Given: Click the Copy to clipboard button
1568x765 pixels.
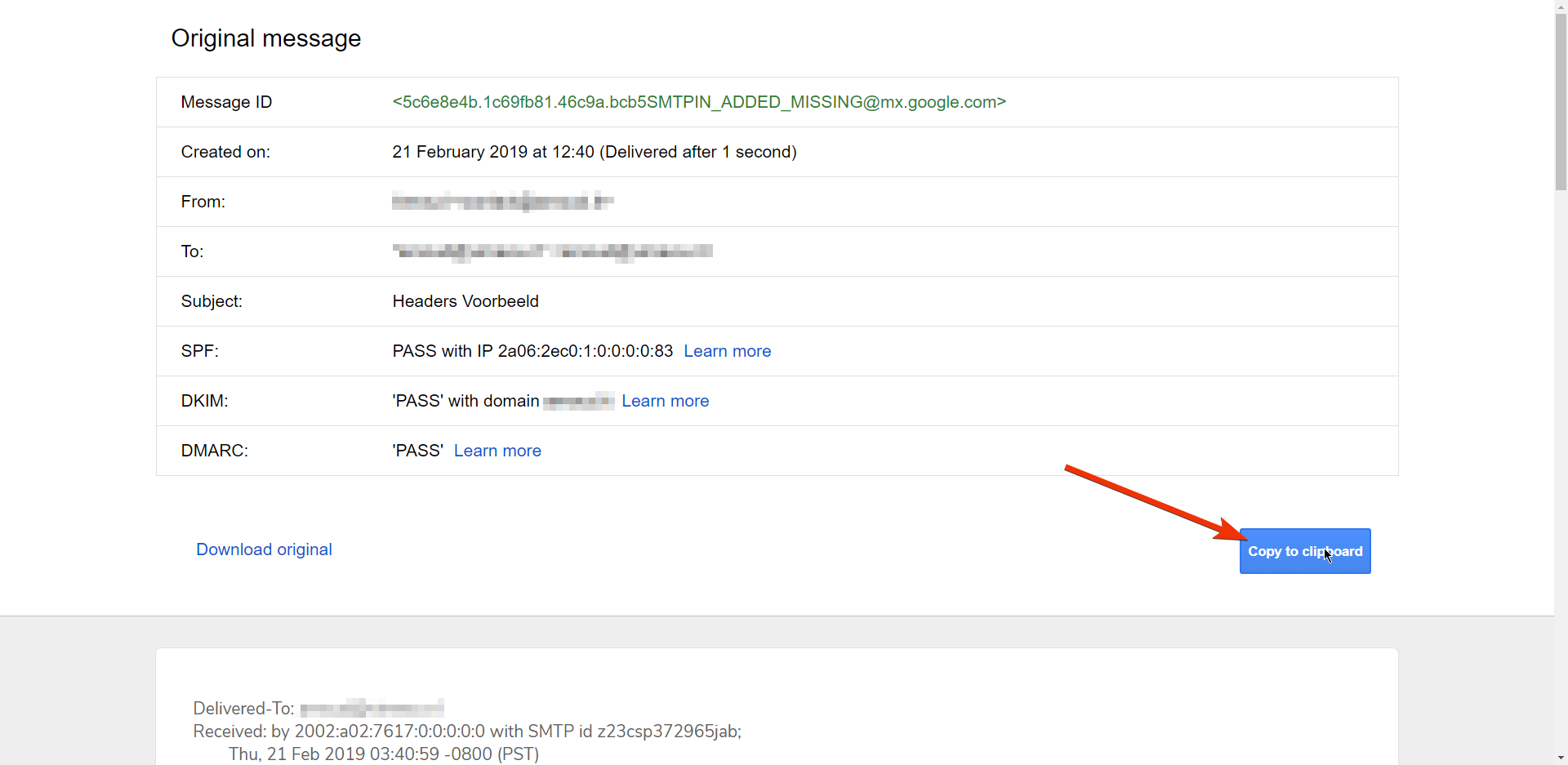Looking at the screenshot, I should [x=1304, y=551].
